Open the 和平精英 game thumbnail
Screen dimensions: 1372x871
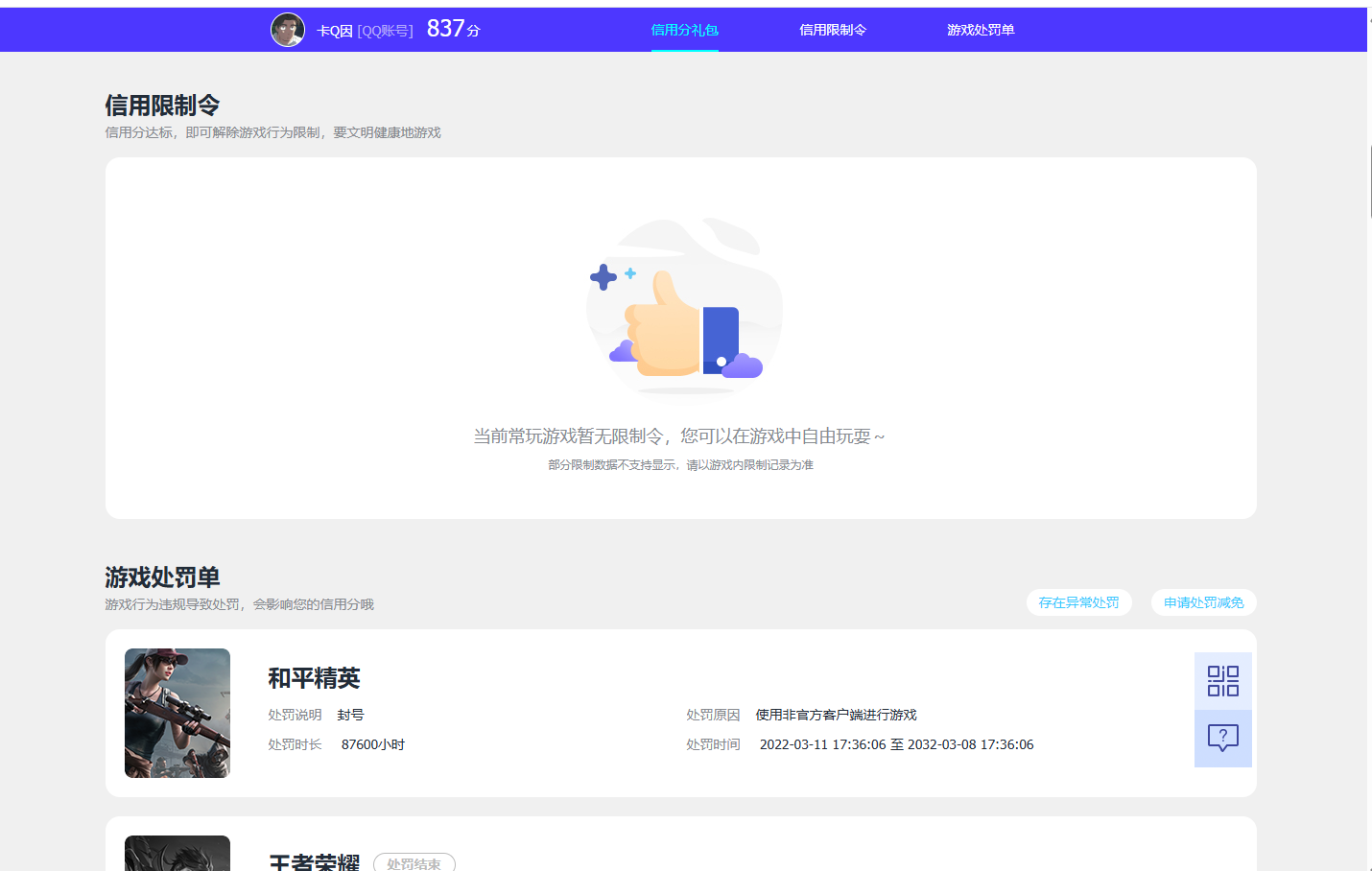(x=177, y=713)
